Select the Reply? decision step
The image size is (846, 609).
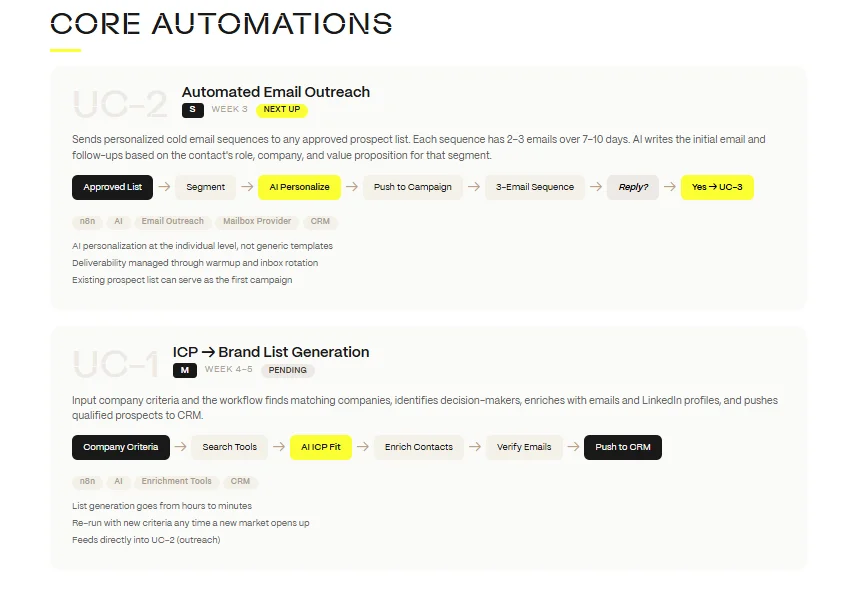[633, 187]
